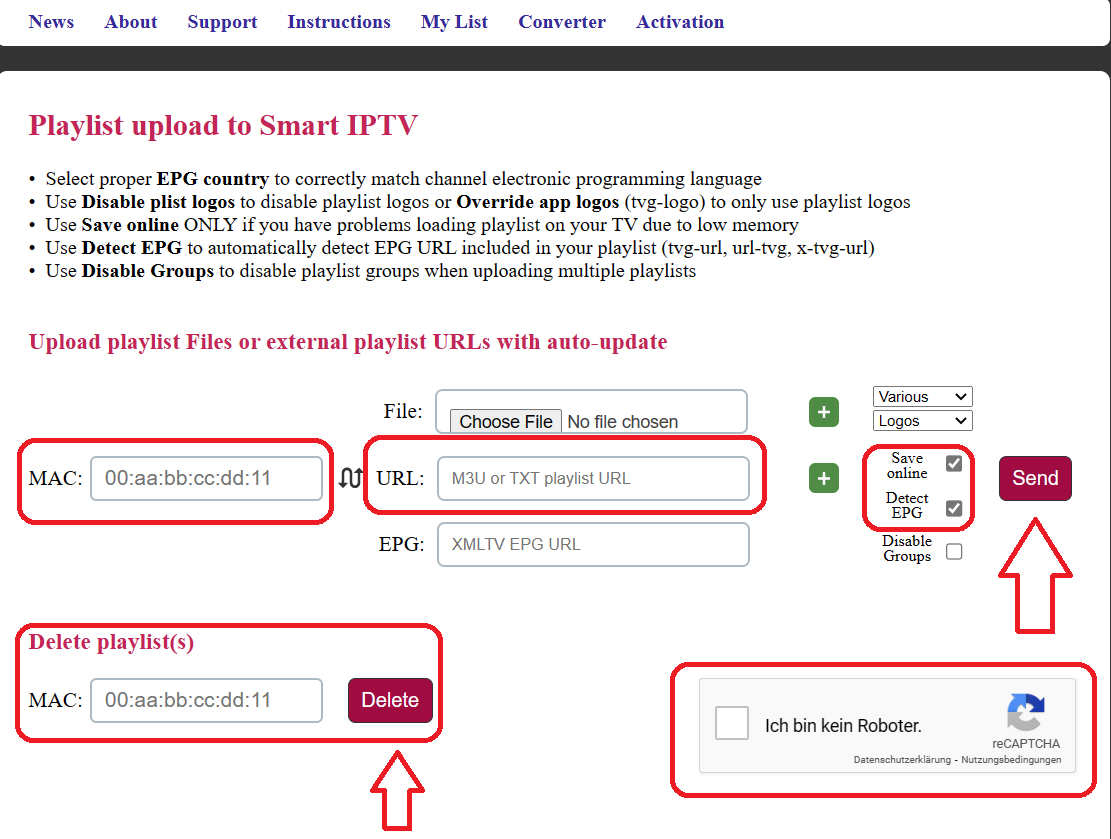
Task: Click the 'Playlist upload to Smart IPTV' heading
Action: (223, 125)
